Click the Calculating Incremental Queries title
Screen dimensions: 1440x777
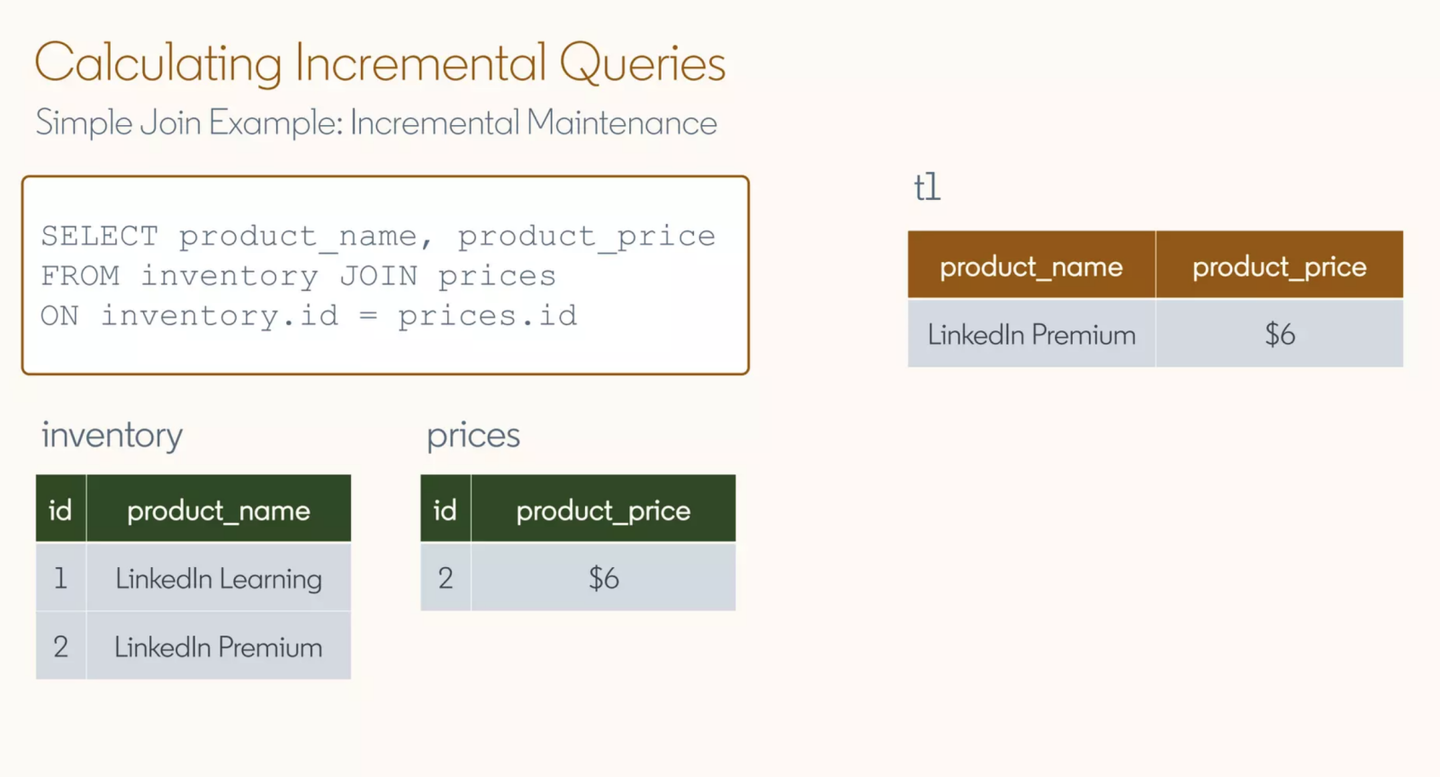(x=380, y=64)
